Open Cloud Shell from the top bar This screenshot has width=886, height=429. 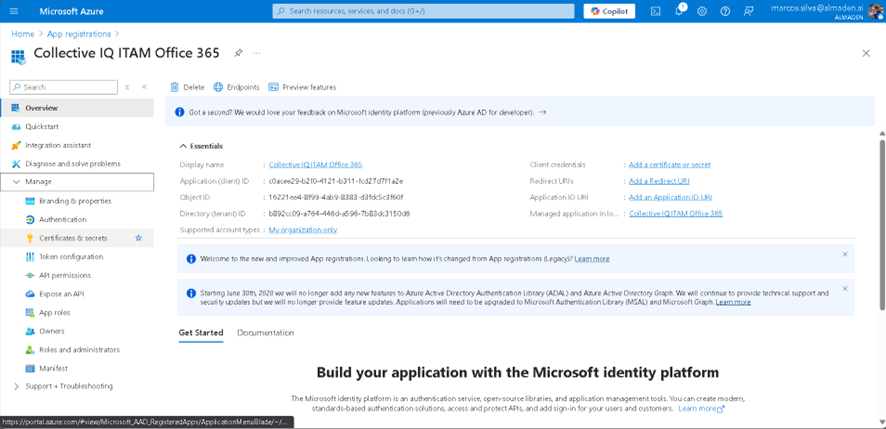tap(655, 11)
